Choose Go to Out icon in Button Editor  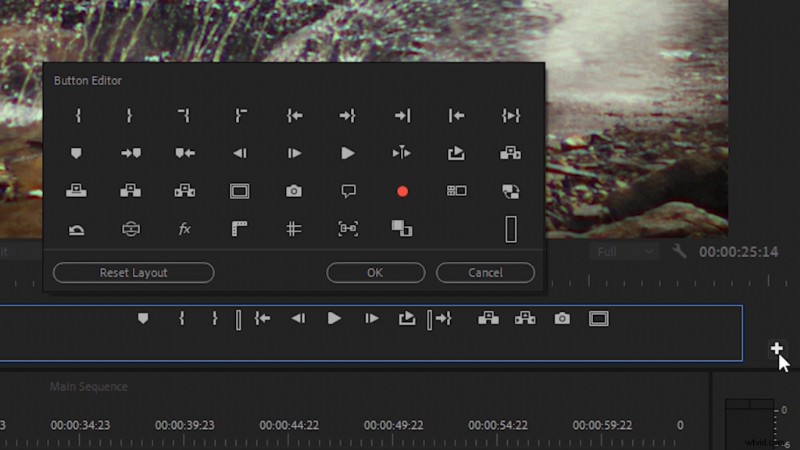coord(348,116)
